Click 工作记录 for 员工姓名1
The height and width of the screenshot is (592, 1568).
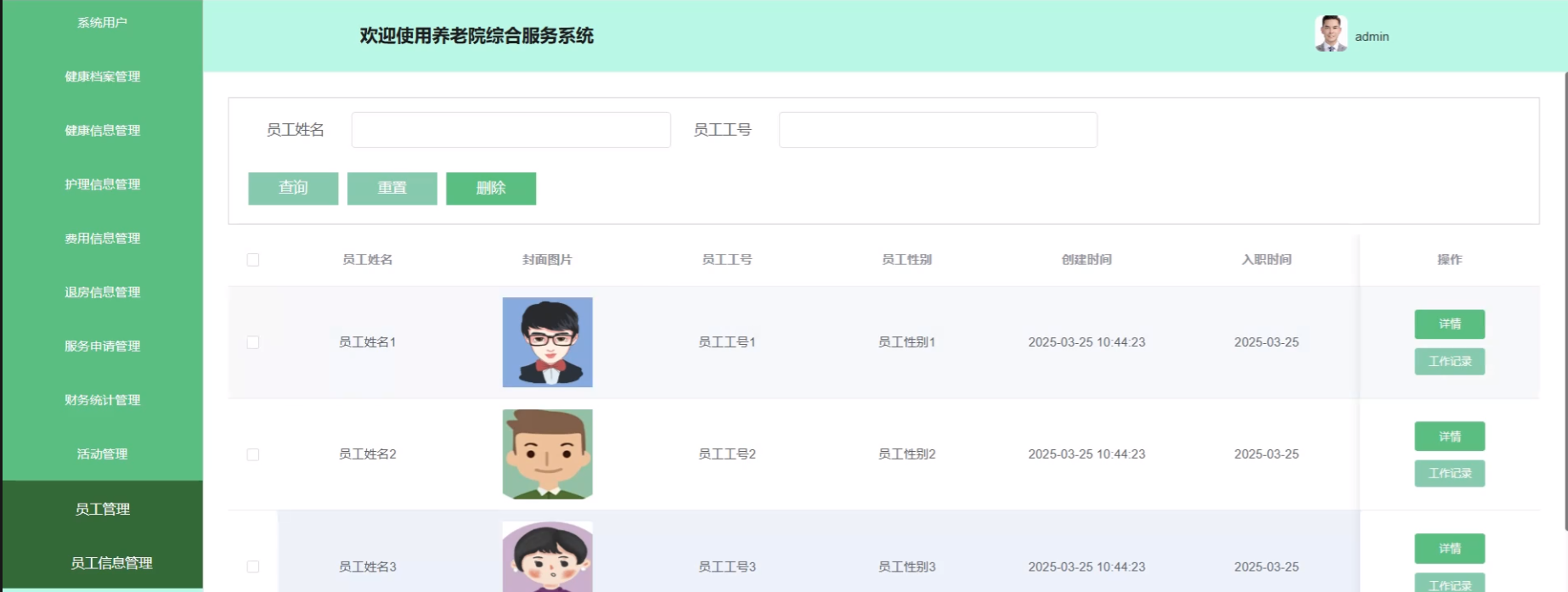click(x=1449, y=361)
